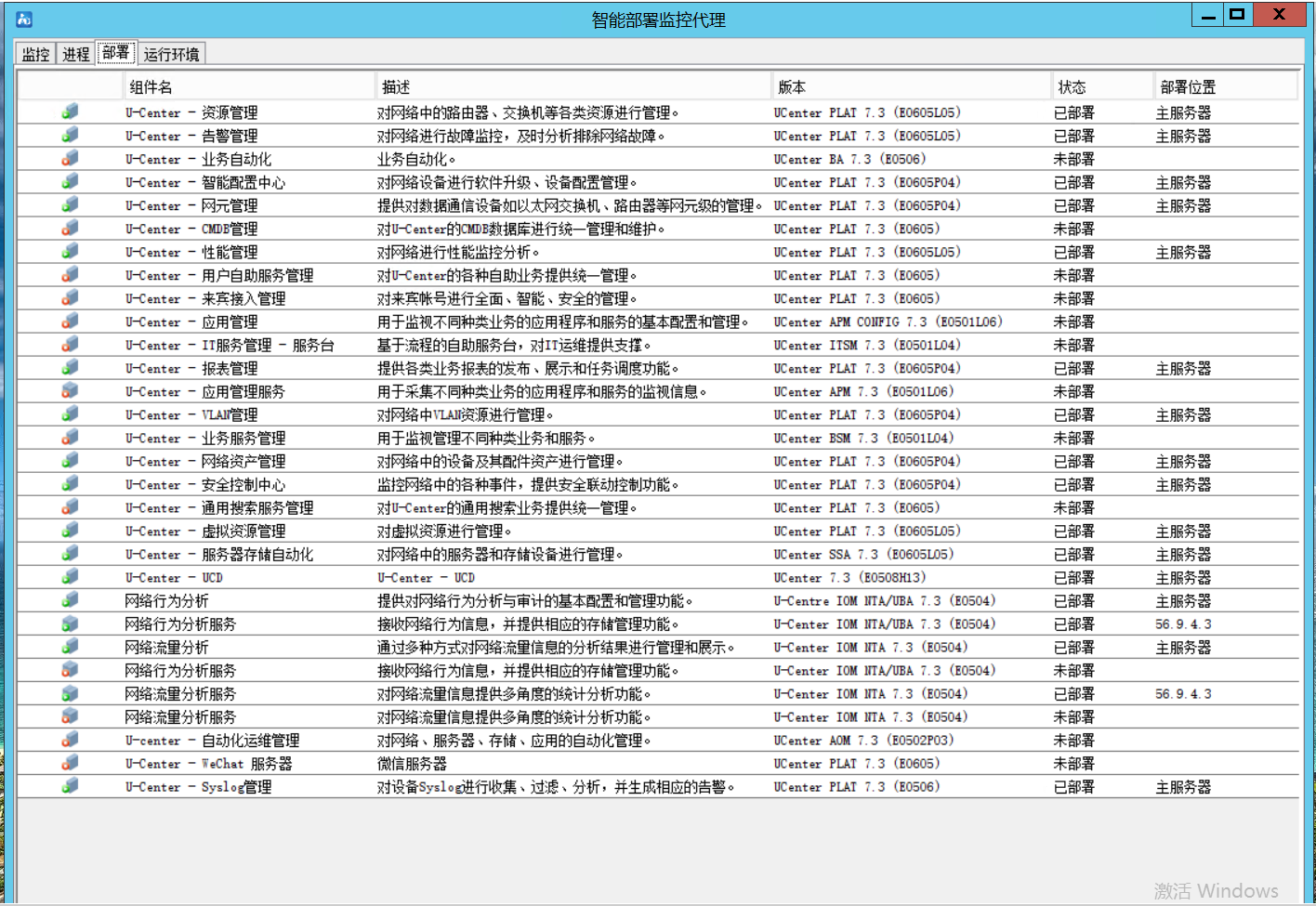1316x906 pixels.
Task: Click 56.9.4.3 location in 网络流量分析服务 row
Action: click(x=1183, y=693)
